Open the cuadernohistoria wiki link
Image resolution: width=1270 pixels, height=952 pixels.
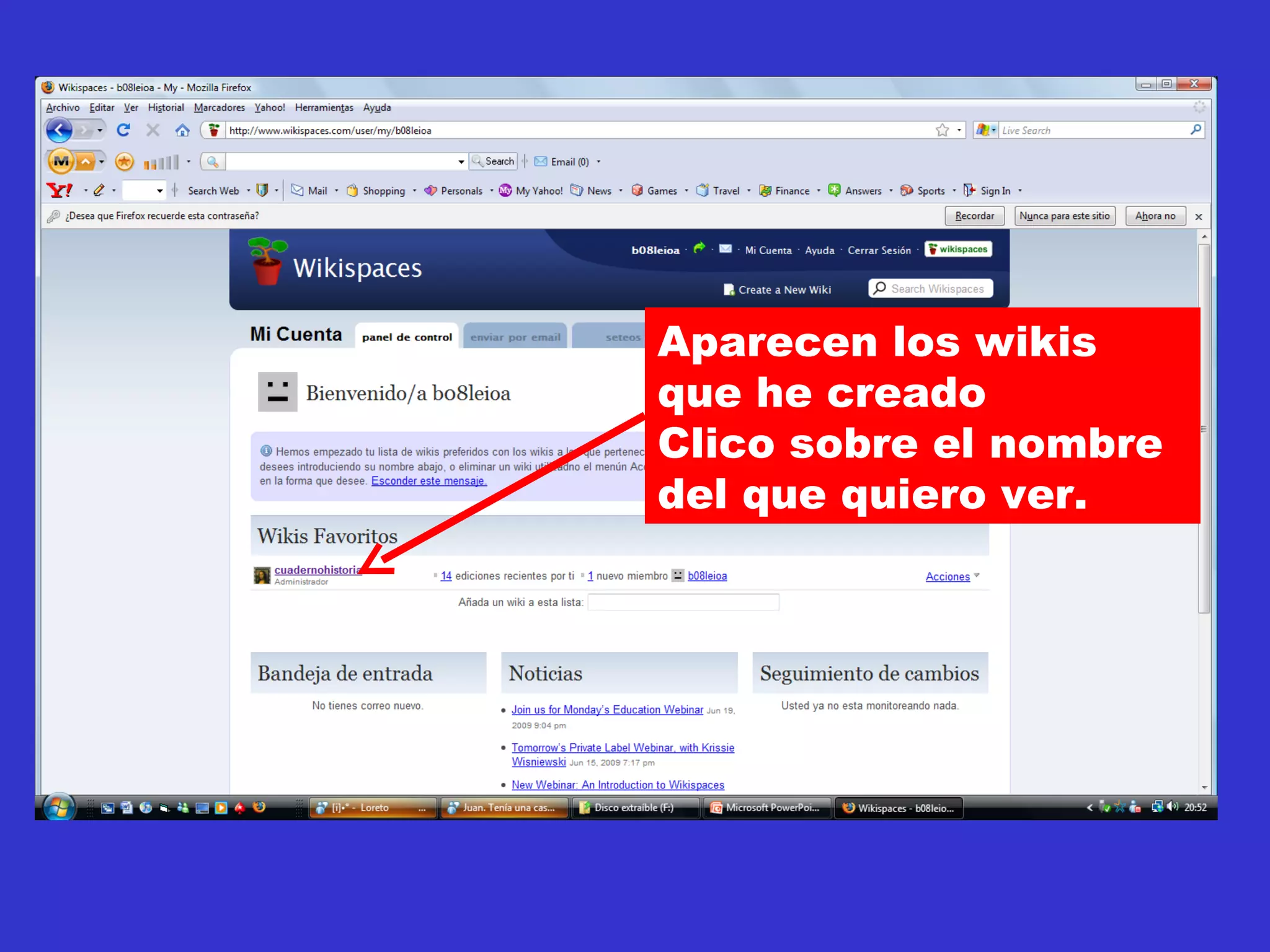pyautogui.click(x=318, y=570)
